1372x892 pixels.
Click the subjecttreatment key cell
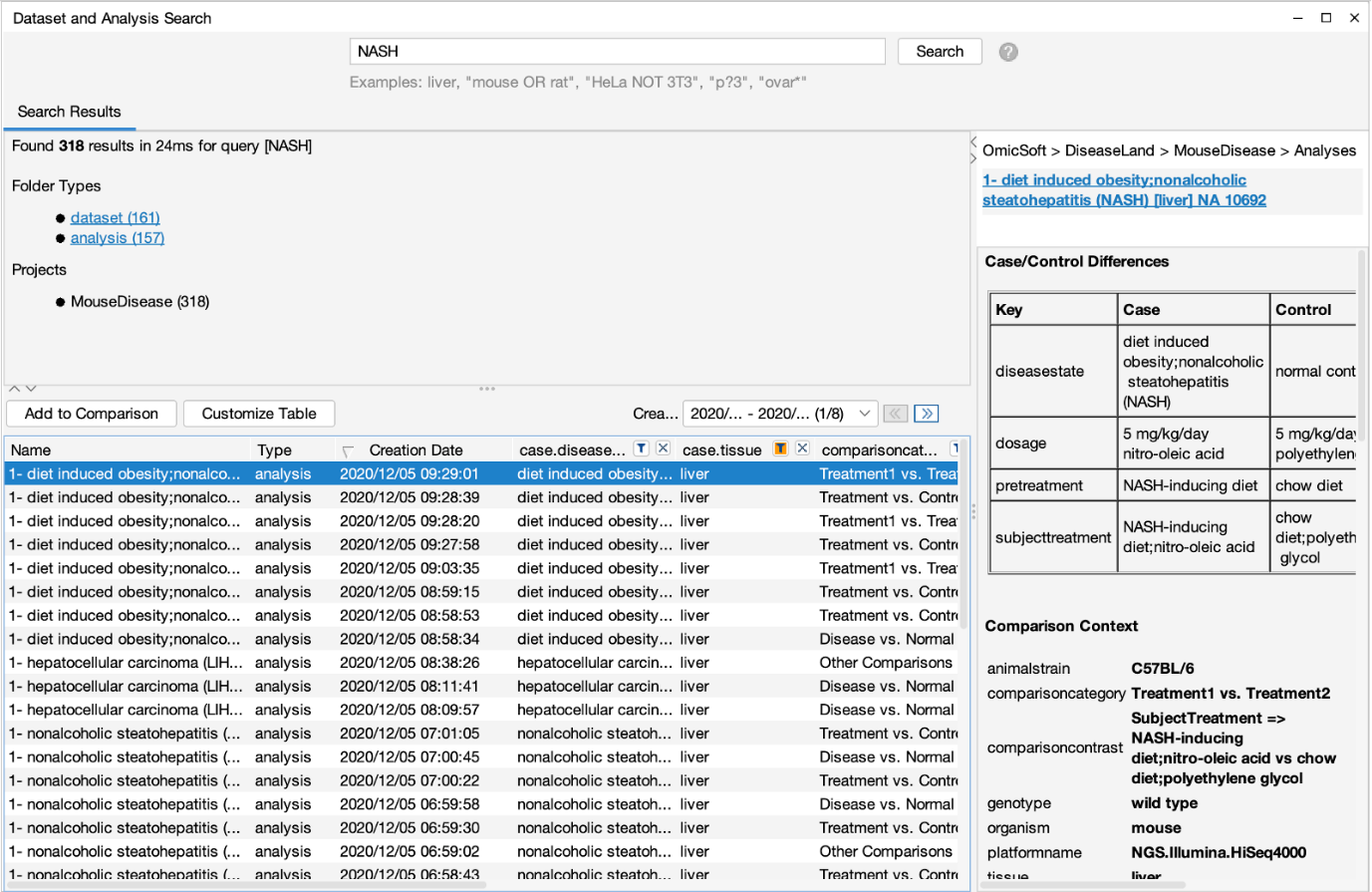point(1053,537)
